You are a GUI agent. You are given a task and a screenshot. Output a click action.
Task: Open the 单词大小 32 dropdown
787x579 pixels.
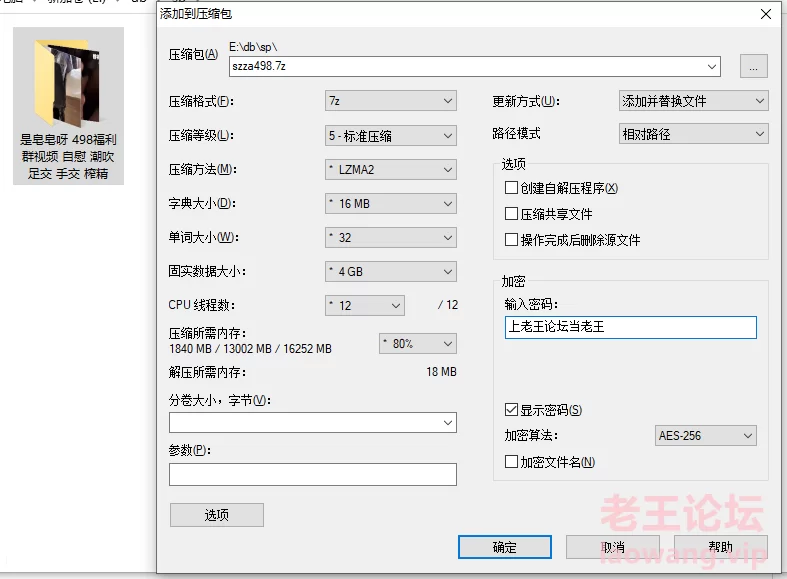coord(390,237)
